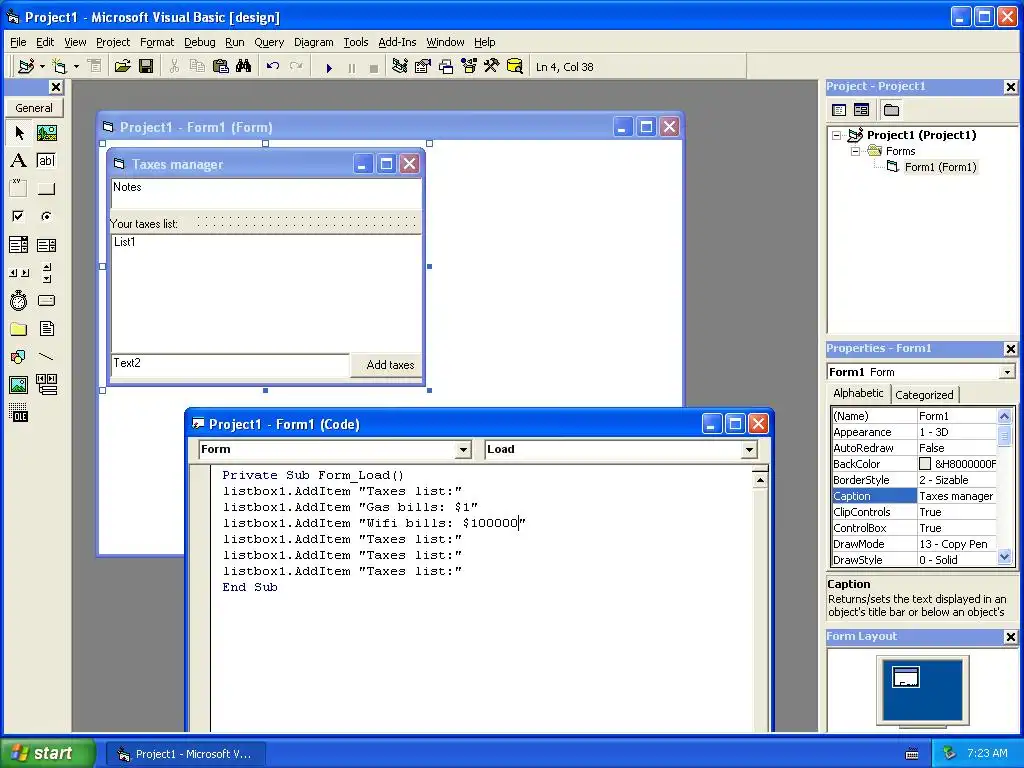Click the form thumbnail in Form Layout
This screenshot has height=768, width=1024.
pyautogui.click(x=906, y=677)
